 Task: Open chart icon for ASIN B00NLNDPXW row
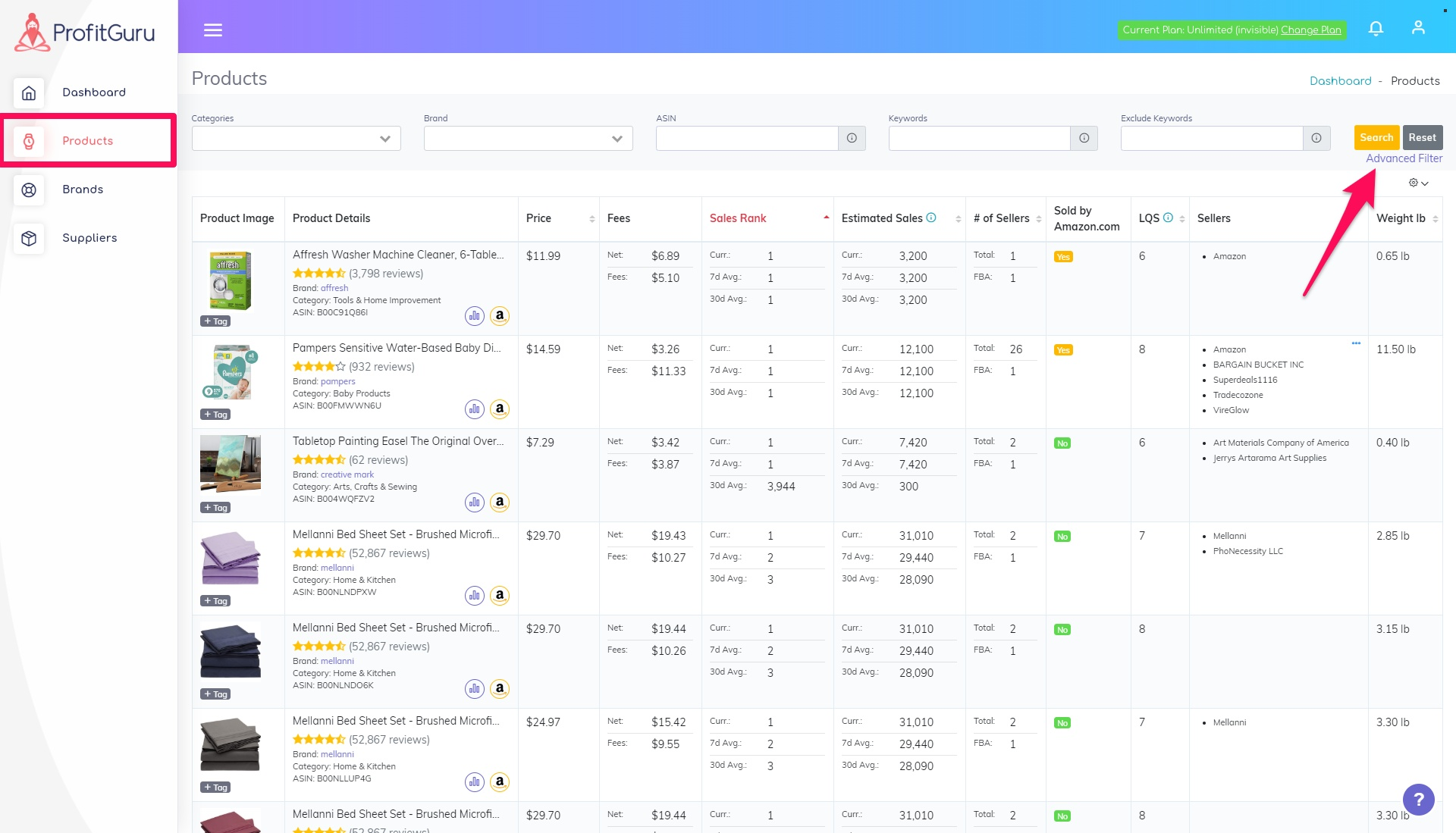[475, 596]
